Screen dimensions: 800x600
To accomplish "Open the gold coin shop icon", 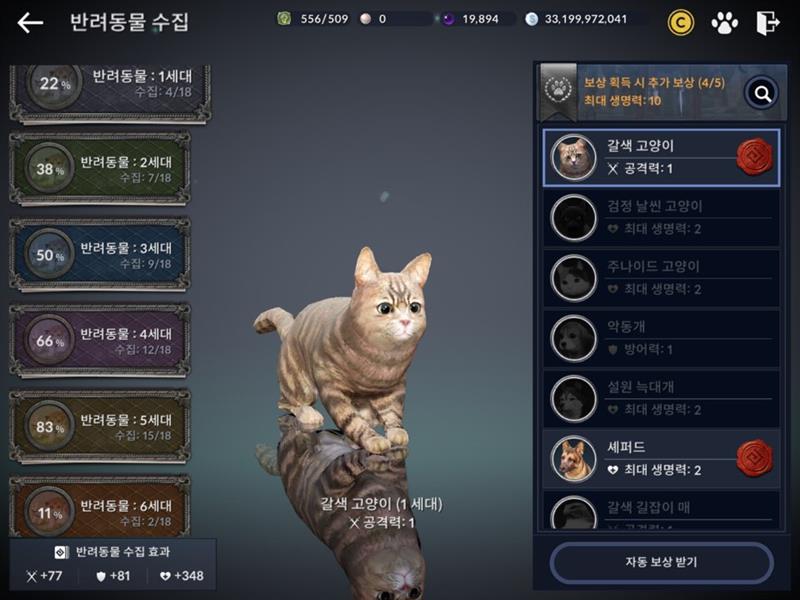I will tap(681, 22).
